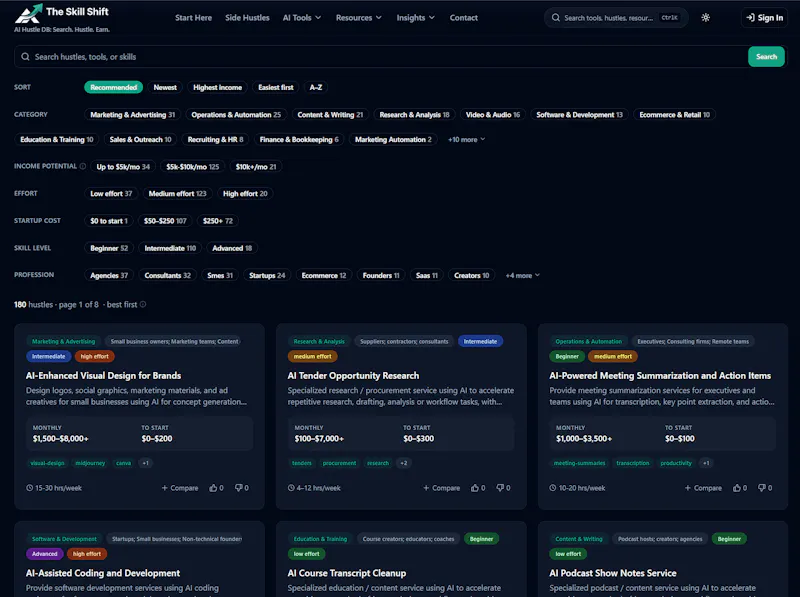Open AI Course Transcript Cleanup title
The width and height of the screenshot is (800, 597).
pyautogui.click(x=346, y=573)
